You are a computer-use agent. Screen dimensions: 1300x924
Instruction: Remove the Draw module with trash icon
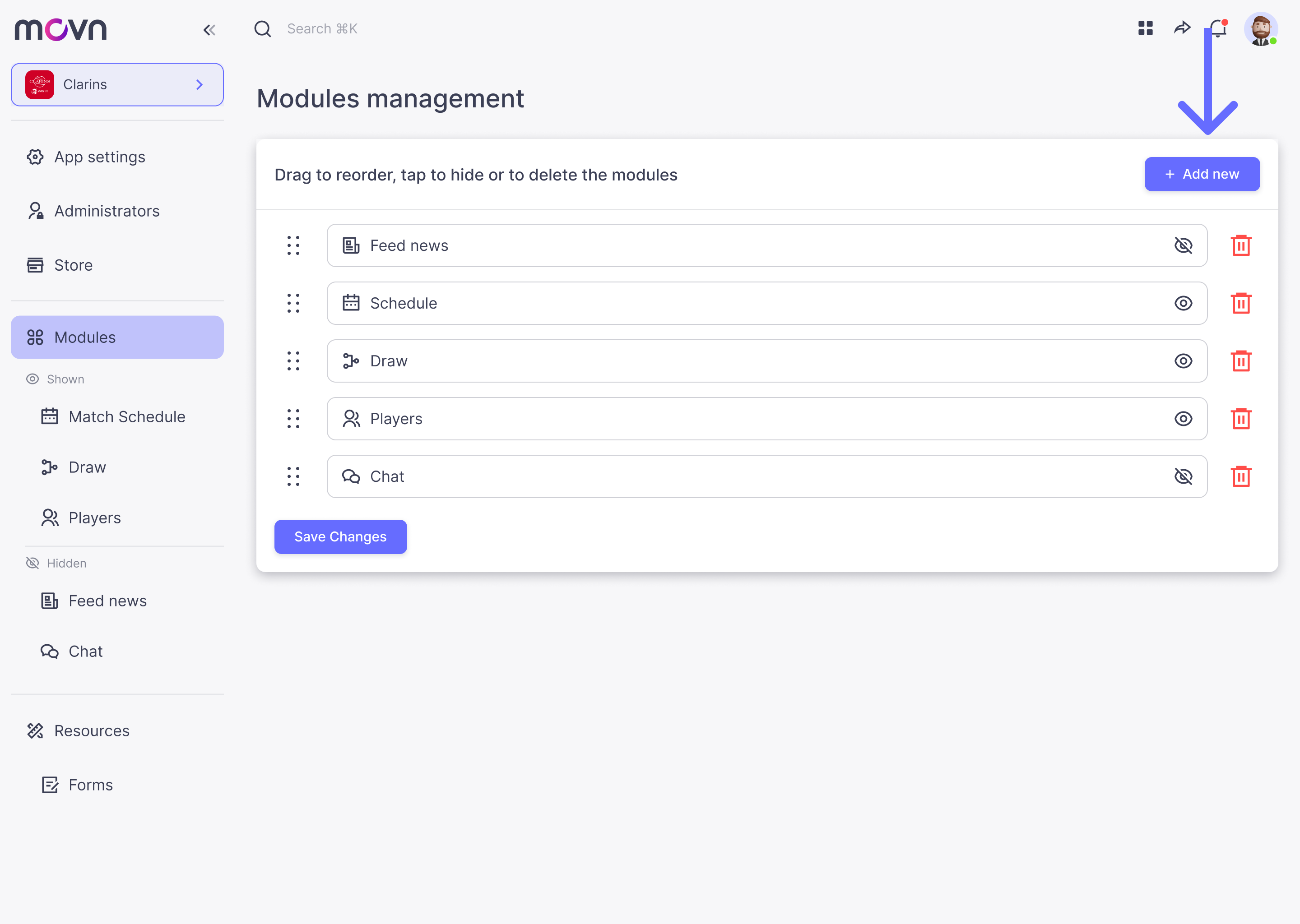point(1240,361)
